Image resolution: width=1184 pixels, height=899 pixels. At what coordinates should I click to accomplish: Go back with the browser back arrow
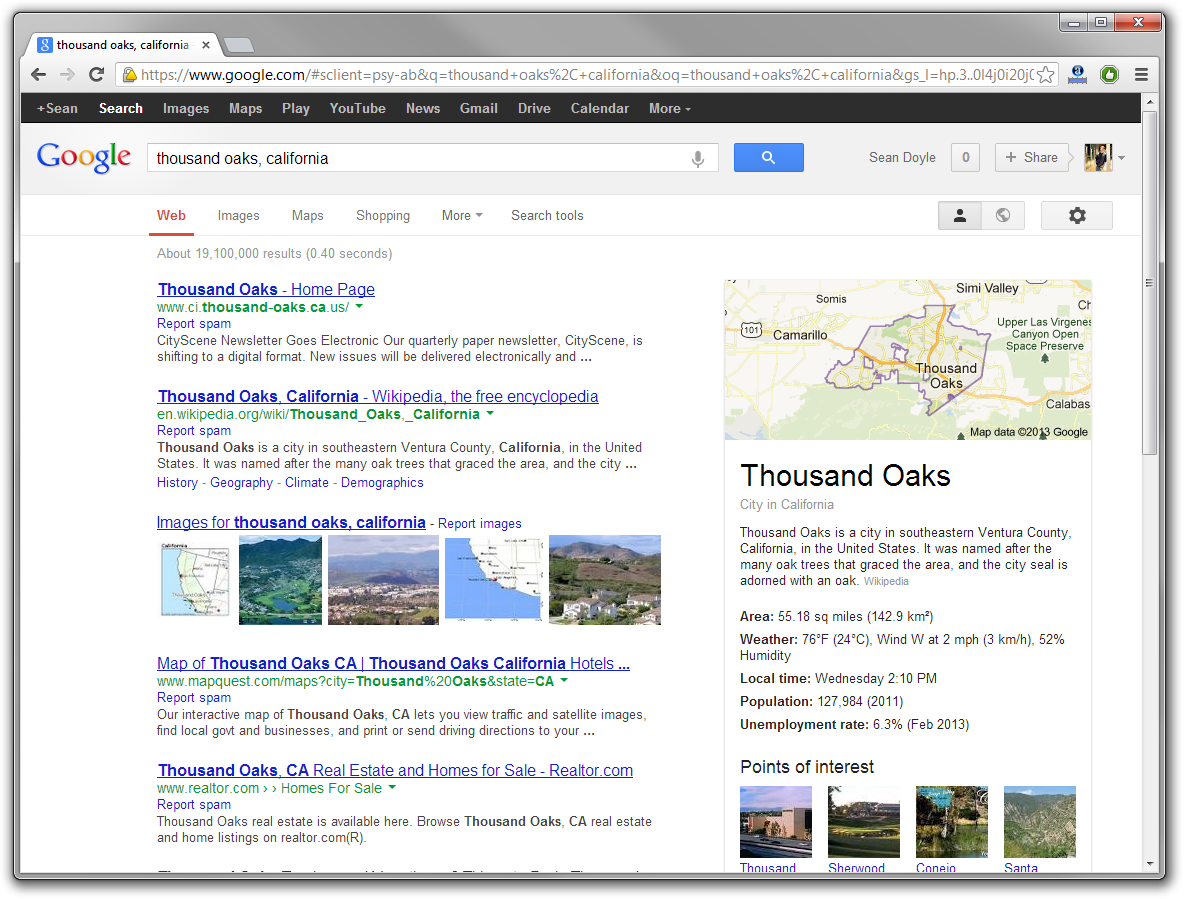pos(39,74)
